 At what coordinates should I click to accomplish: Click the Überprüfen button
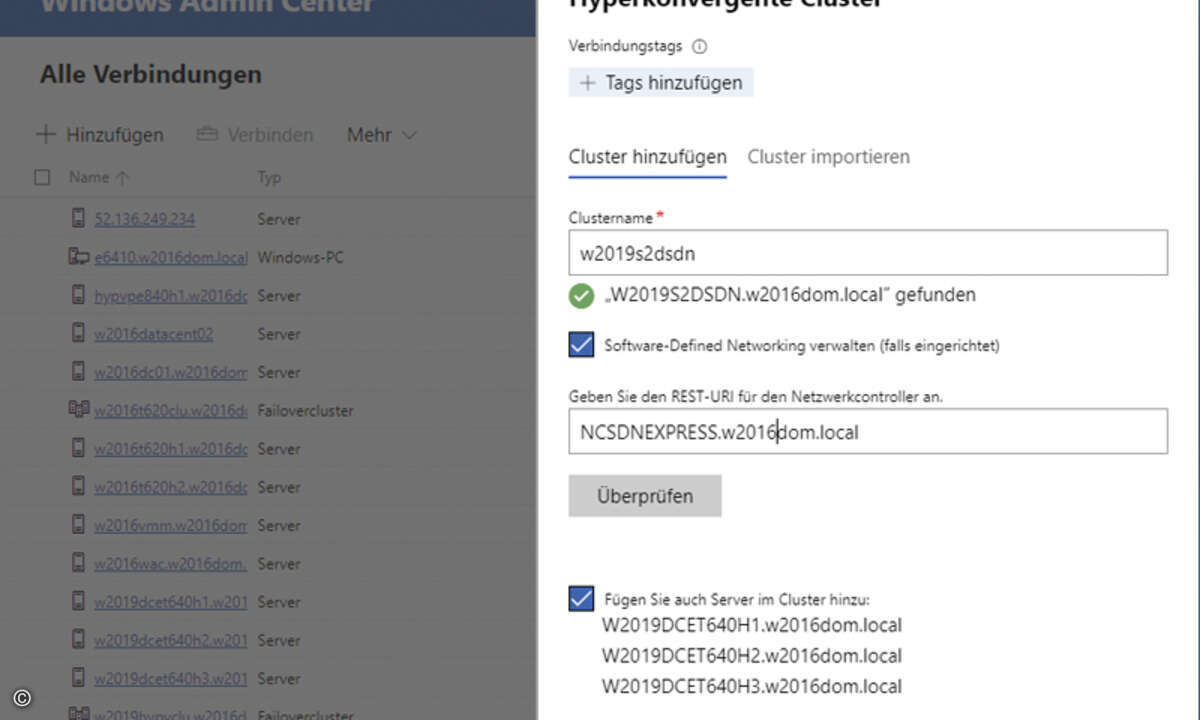(x=645, y=496)
